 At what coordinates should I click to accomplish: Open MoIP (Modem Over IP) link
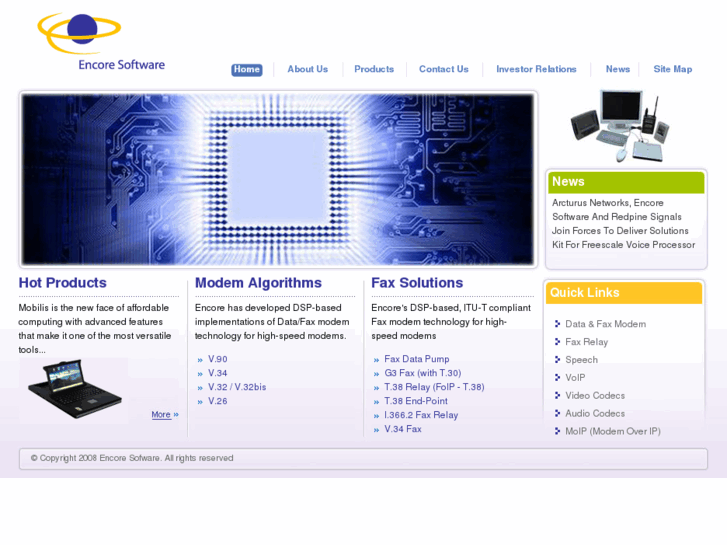612,431
